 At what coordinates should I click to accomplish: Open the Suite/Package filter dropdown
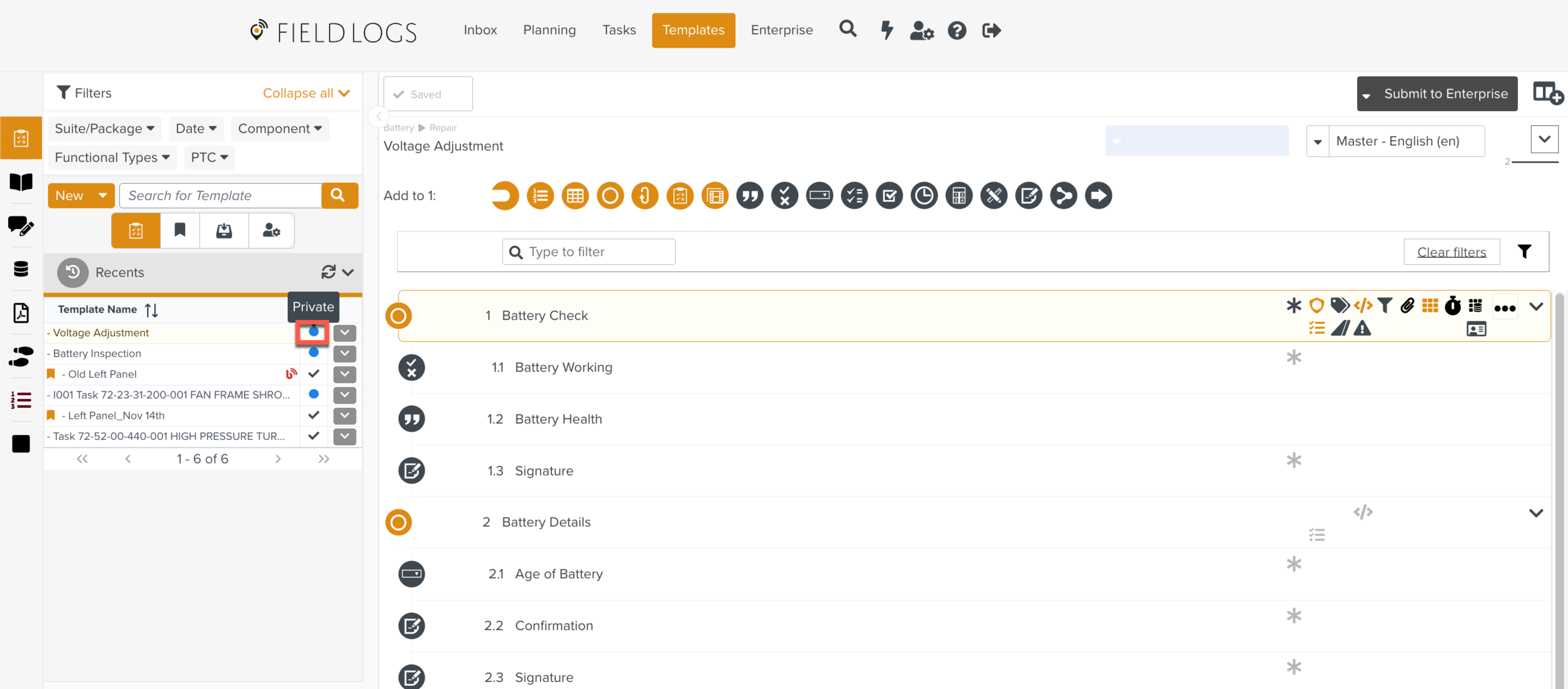click(104, 128)
